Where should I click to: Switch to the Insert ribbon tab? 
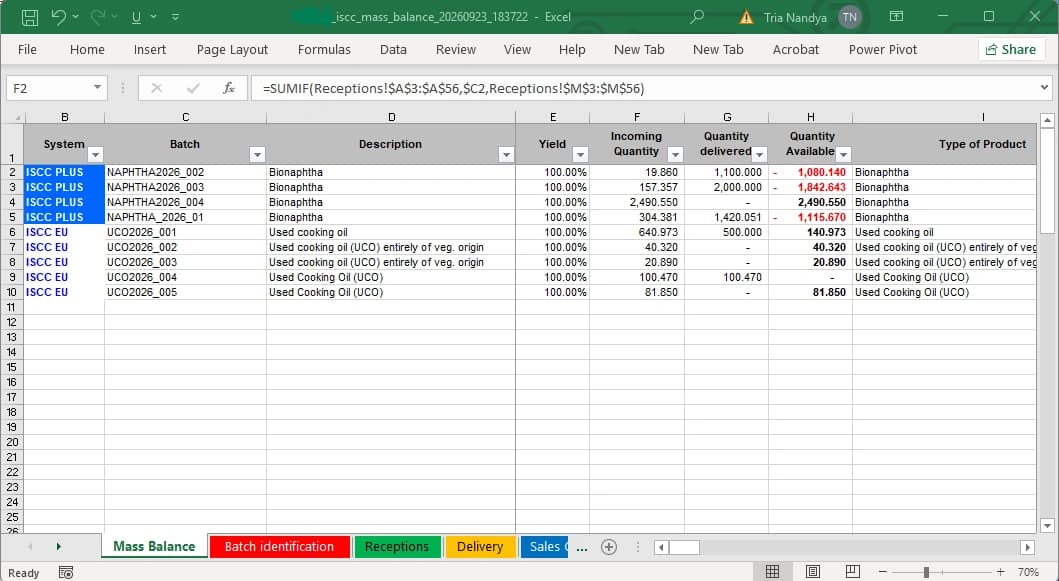[149, 49]
